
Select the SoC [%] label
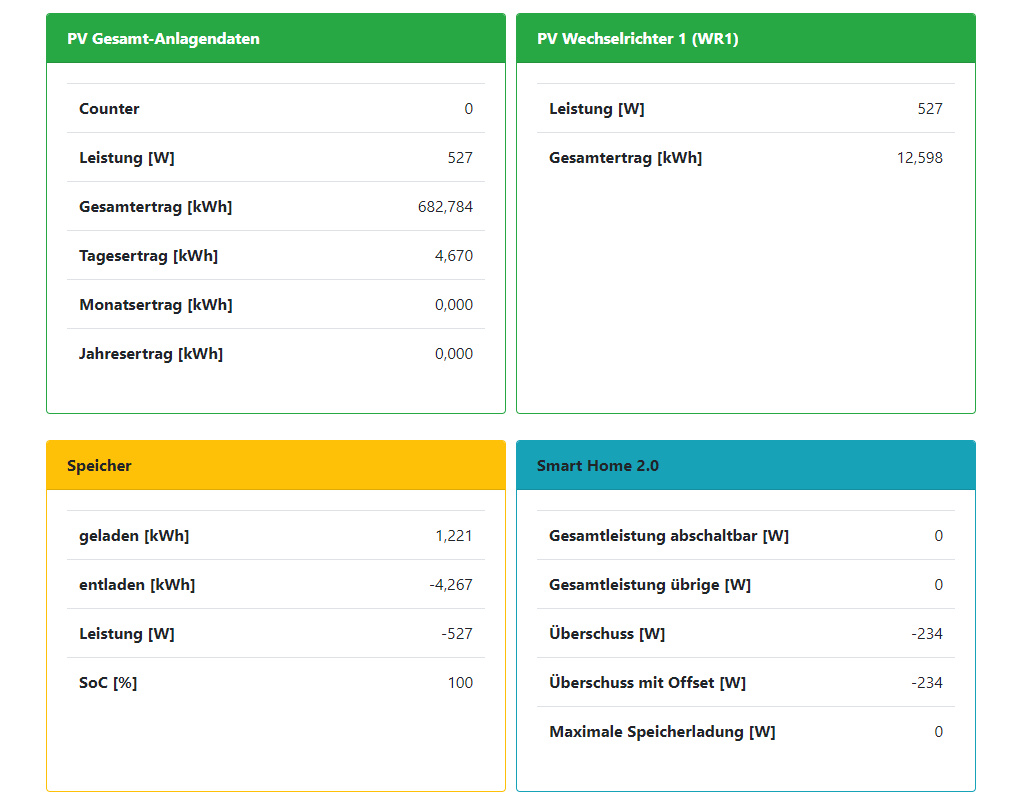point(108,683)
